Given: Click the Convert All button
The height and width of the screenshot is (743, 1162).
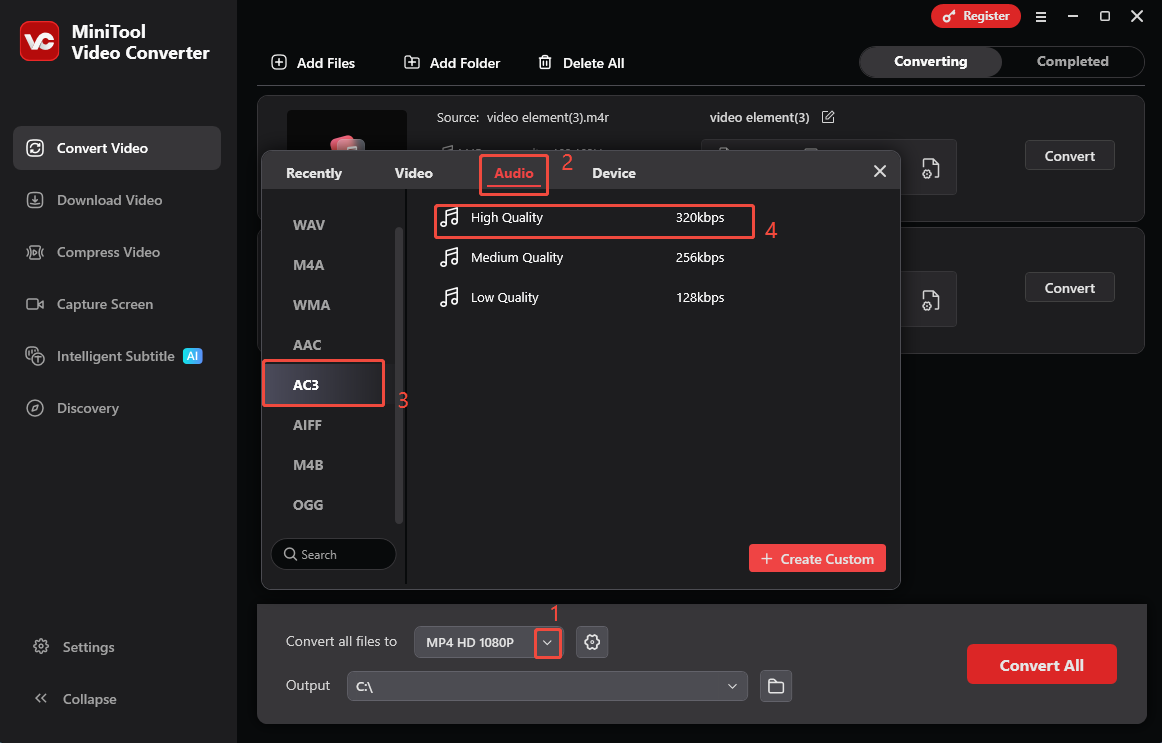Looking at the screenshot, I should point(1041,664).
